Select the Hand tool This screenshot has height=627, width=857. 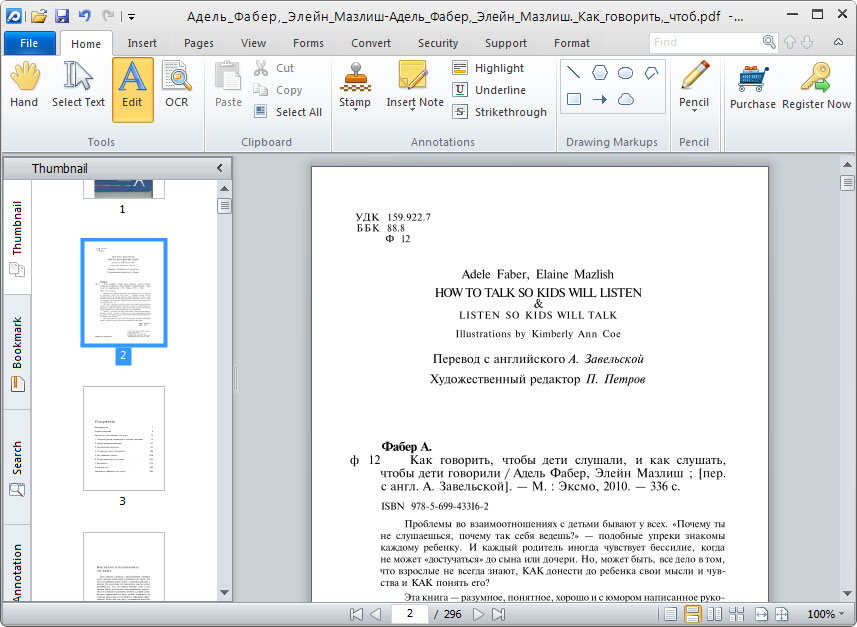24,86
